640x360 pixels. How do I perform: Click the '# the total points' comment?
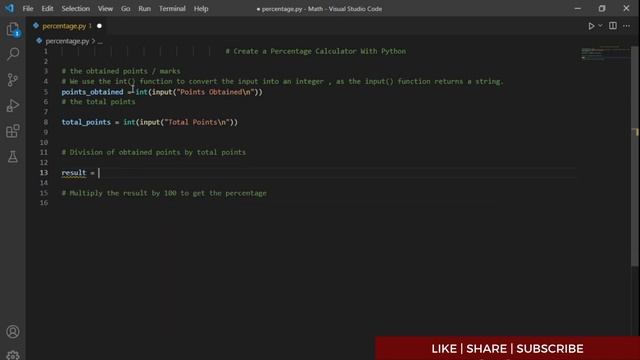click(98, 102)
